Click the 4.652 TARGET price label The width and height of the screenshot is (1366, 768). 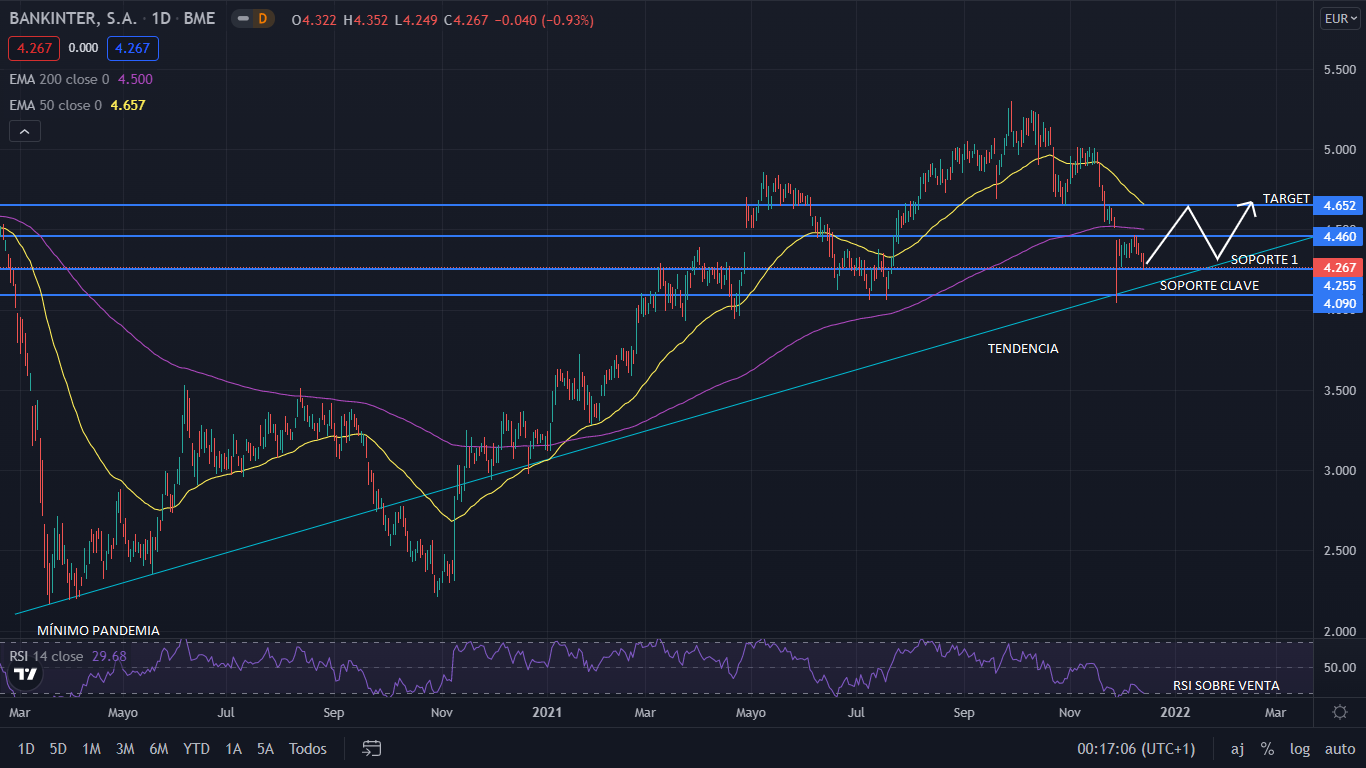click(1338, 205)
